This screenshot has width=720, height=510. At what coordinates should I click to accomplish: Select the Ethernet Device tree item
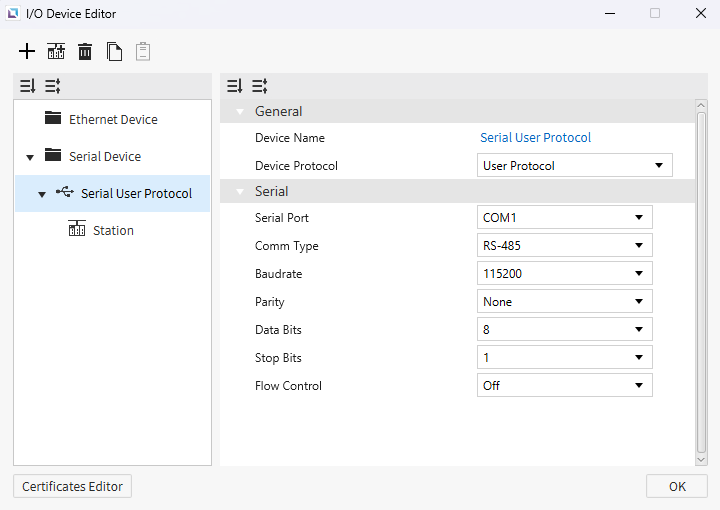pos(113,120)
